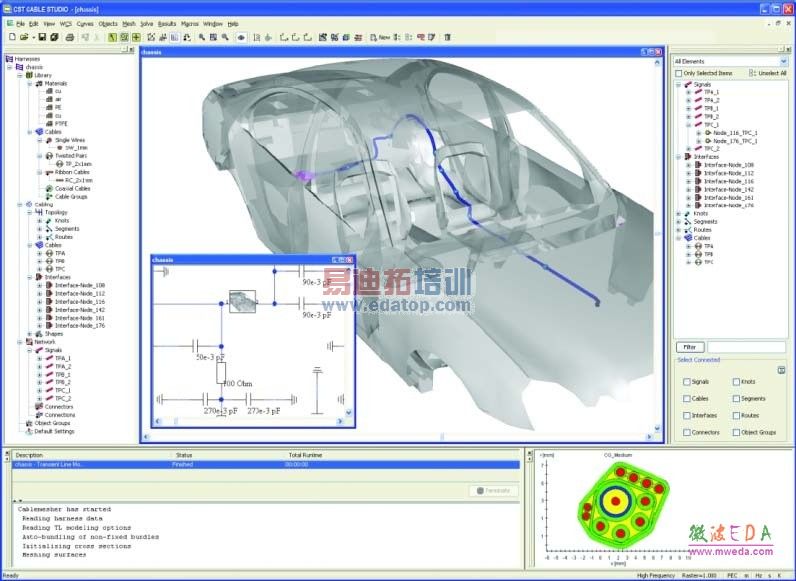Click the filter text input field
796x581 pixels.
tap(746, 347)
